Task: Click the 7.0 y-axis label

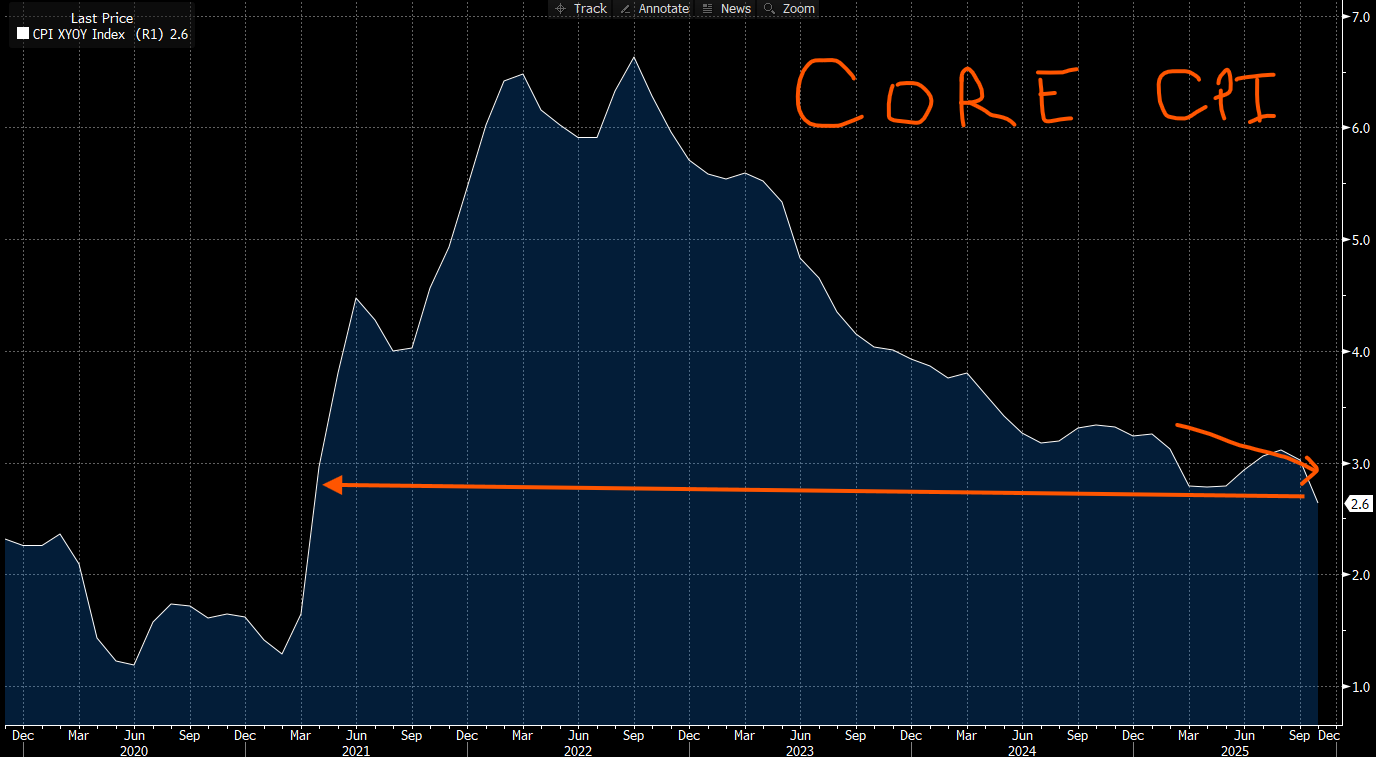Action: click(1360, 17)
